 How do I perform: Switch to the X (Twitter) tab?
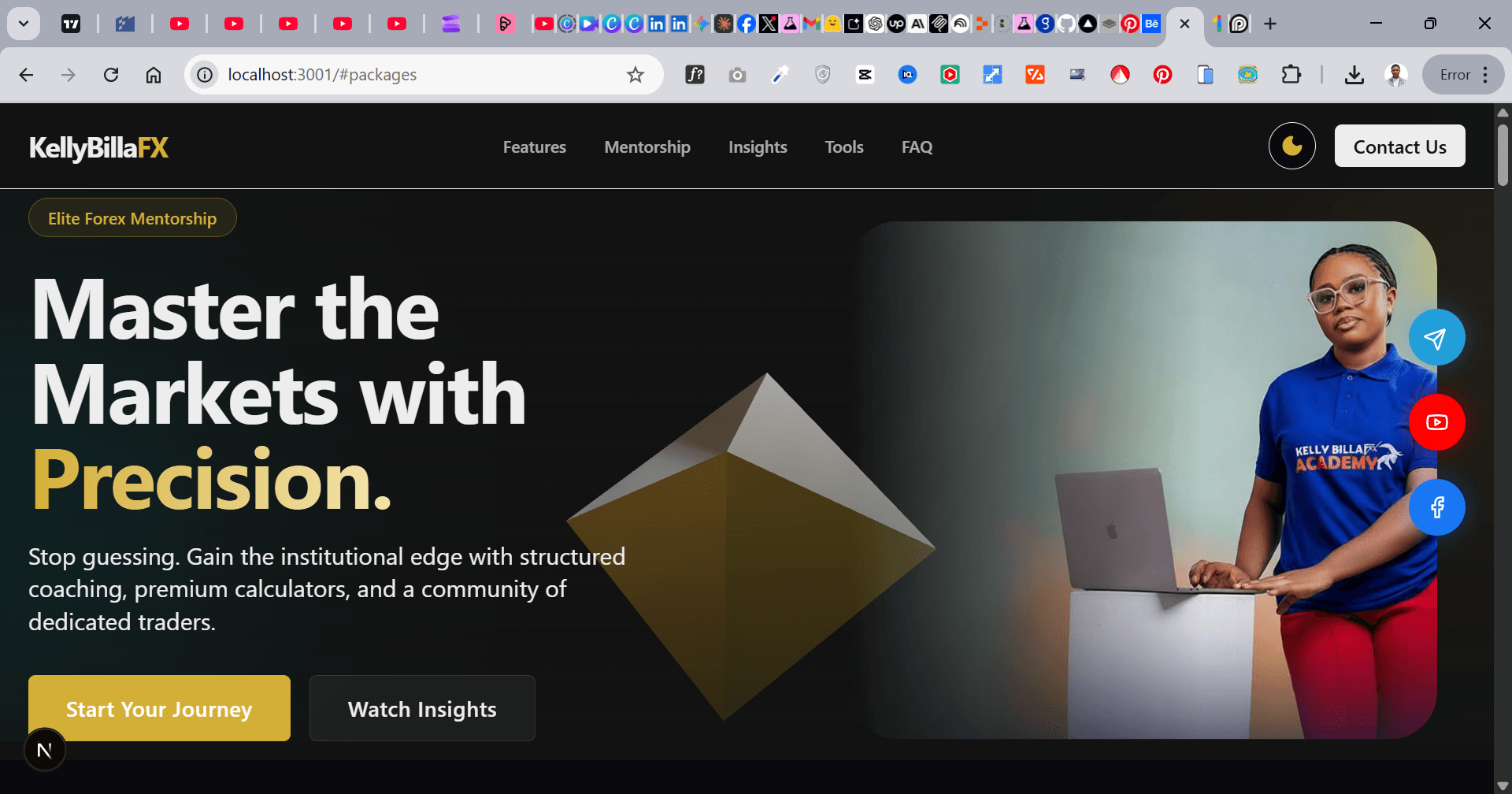[x=769, y=24]
